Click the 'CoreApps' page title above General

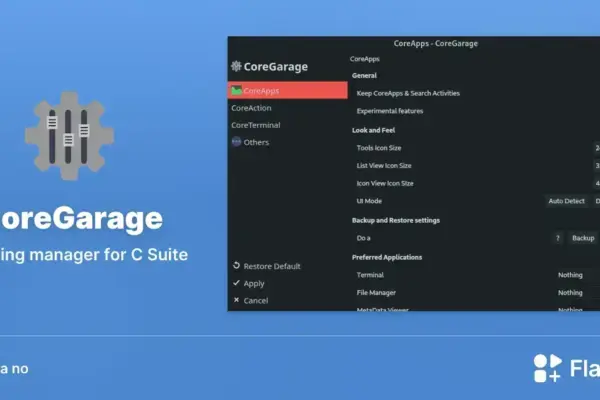[x=365, y=59]
